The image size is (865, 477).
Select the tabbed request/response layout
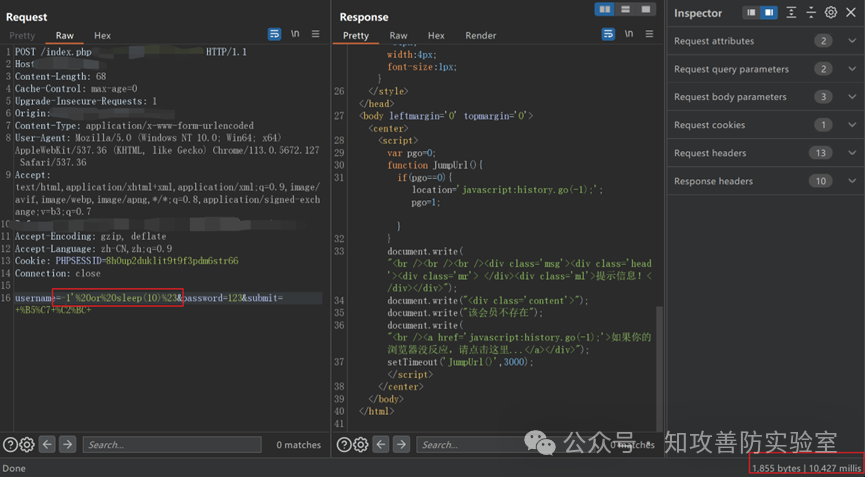coord(646,9)
